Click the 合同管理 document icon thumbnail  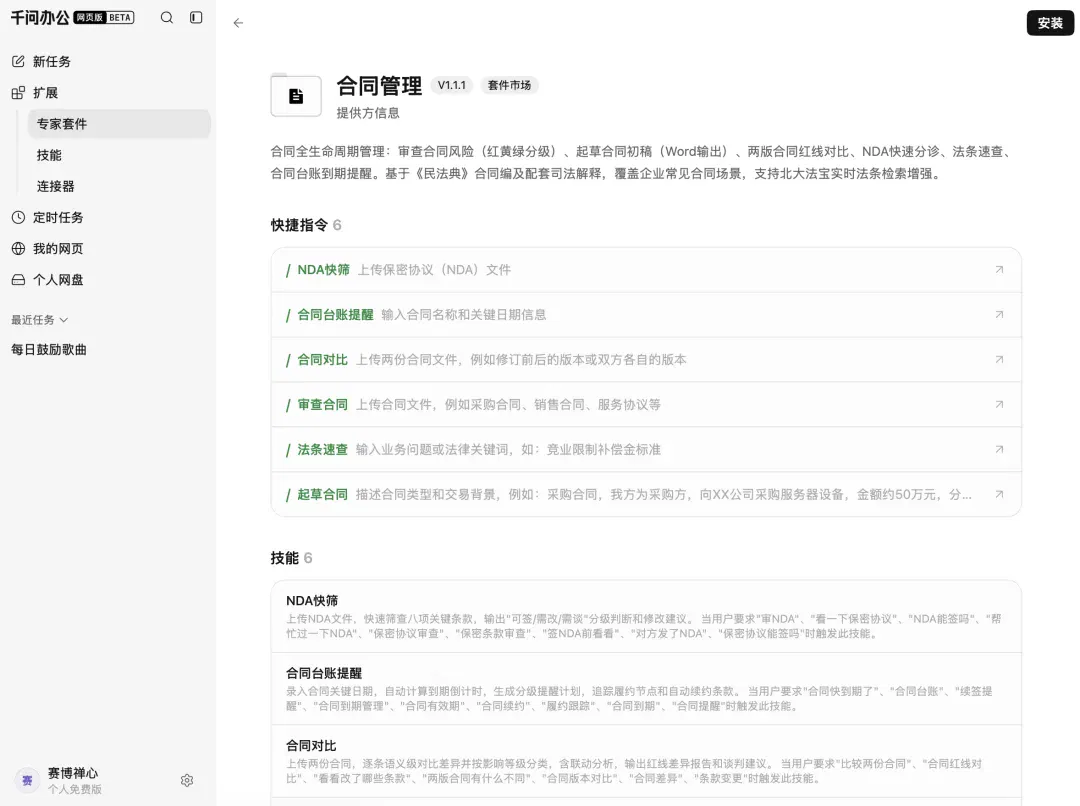tap(296, 96)
